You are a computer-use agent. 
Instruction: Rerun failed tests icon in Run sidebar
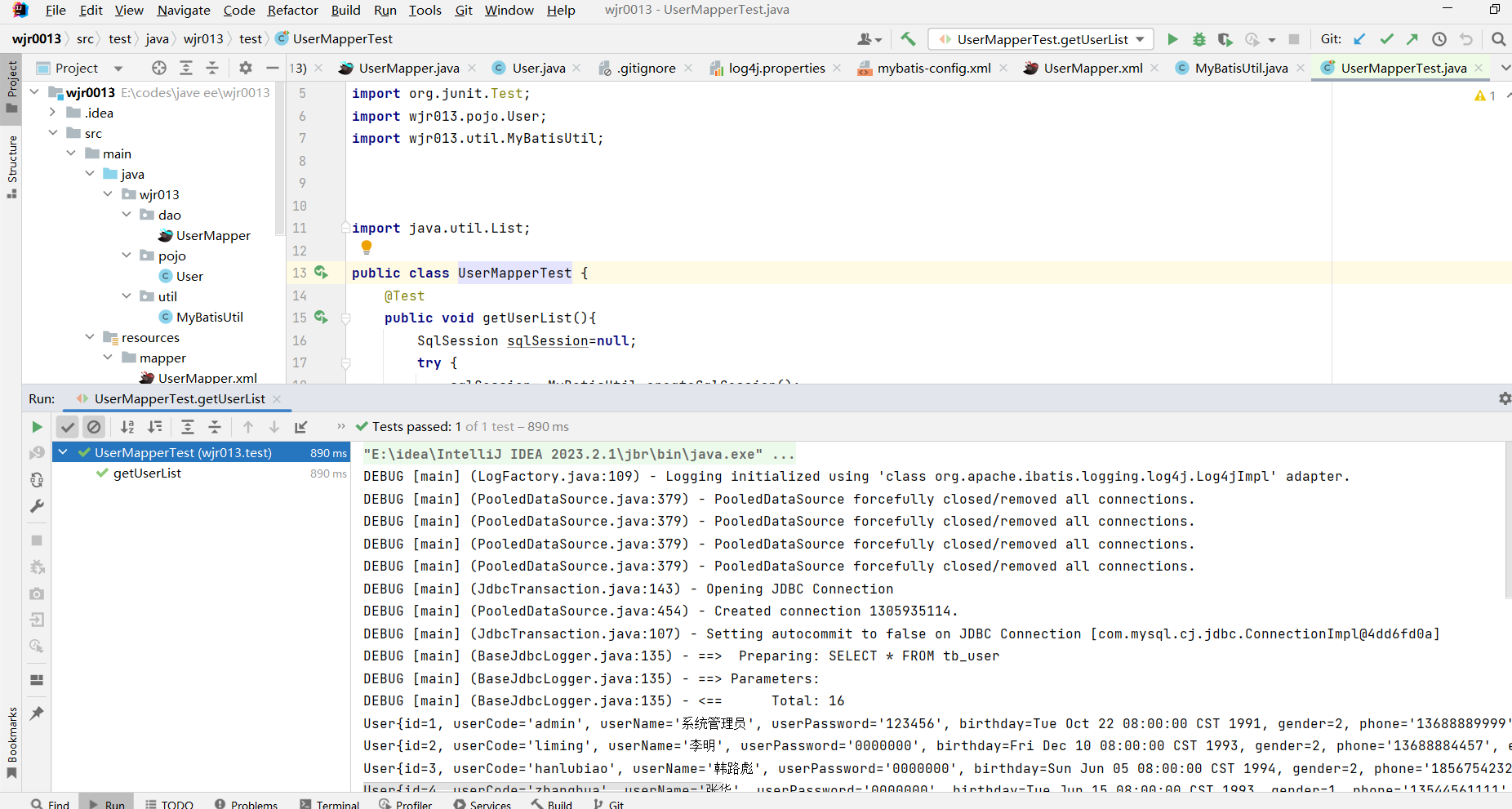pyautogui.click(x=37, y=453)
